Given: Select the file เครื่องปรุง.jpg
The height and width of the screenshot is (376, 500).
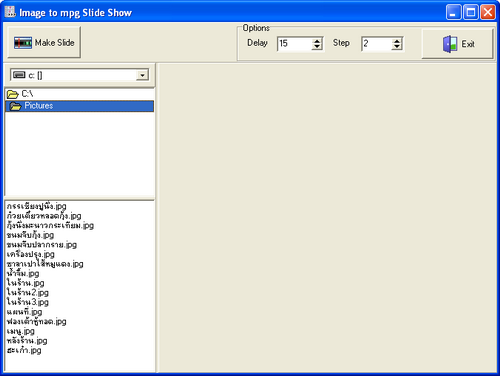Looking at the screenshot, I should 30,254.
